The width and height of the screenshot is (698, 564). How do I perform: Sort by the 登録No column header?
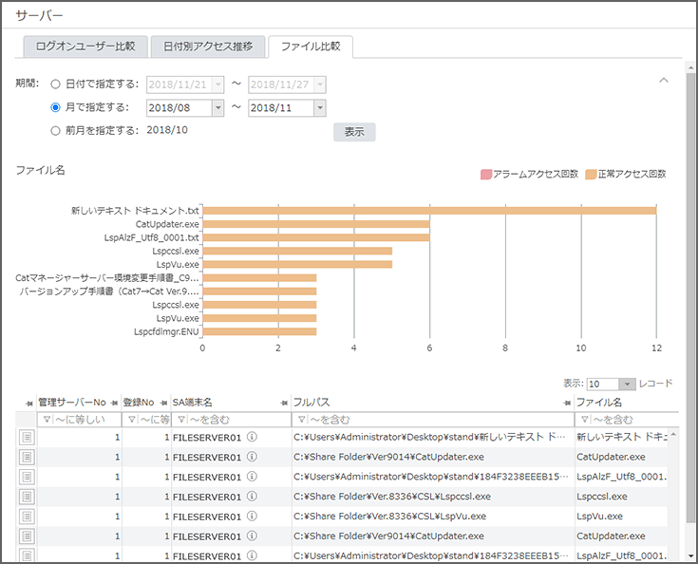click(138, 403)
